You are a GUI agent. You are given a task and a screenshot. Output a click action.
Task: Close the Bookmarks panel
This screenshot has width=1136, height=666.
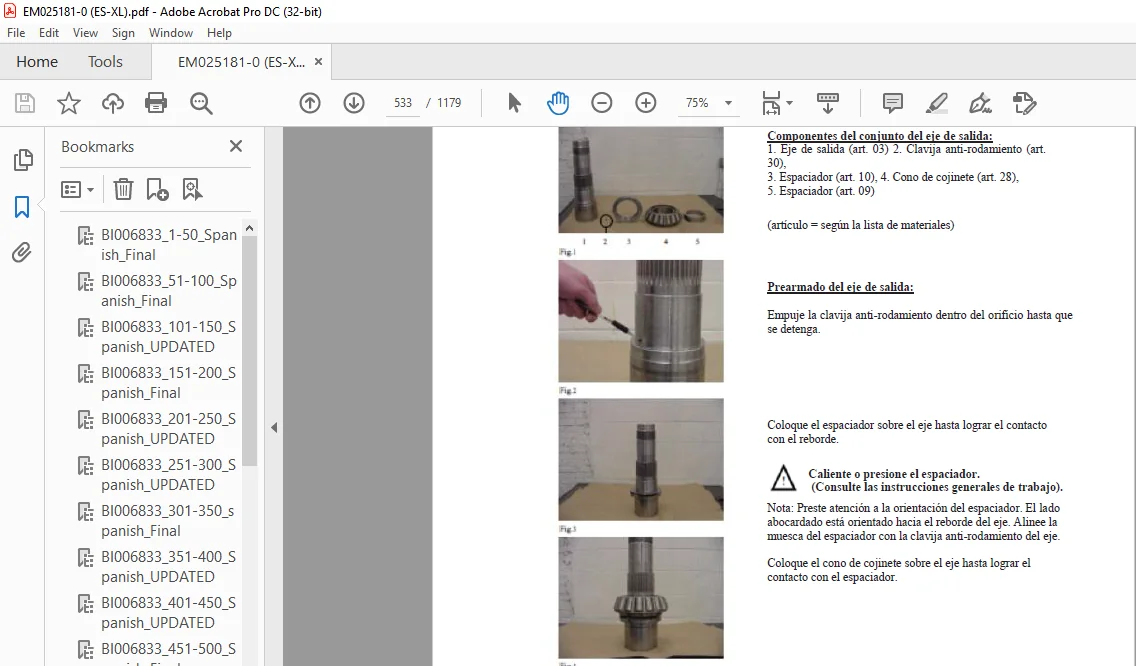235,146
